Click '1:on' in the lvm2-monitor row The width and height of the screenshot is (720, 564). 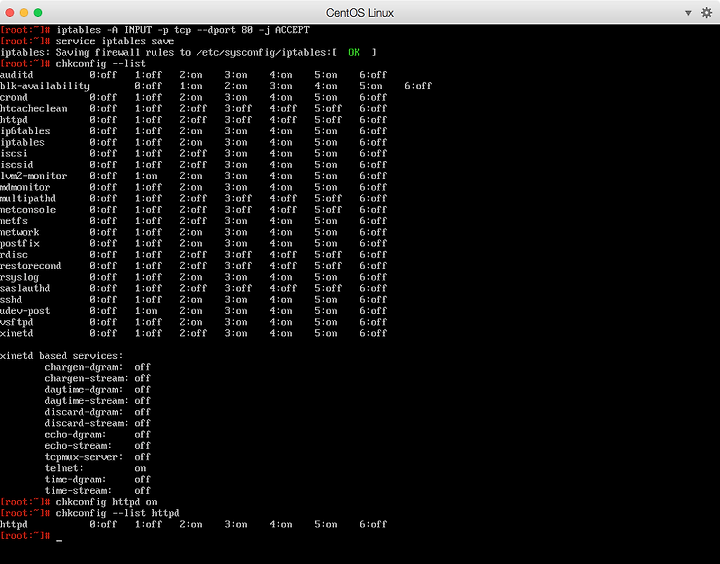[x=146, y=176]
